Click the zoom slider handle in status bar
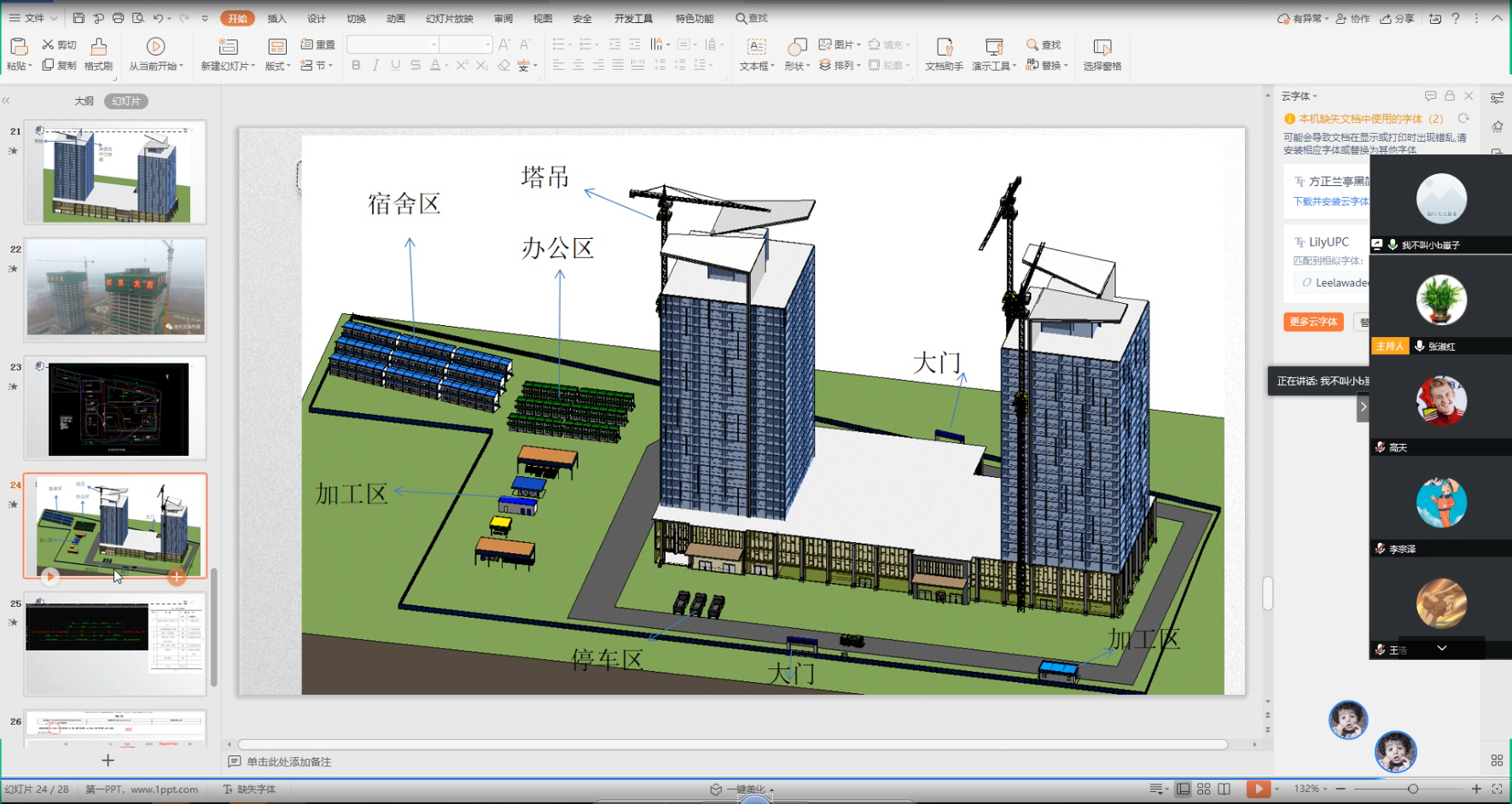Image resolution: width=1512 pixels, height=804 pixels. click(1413, 789)
